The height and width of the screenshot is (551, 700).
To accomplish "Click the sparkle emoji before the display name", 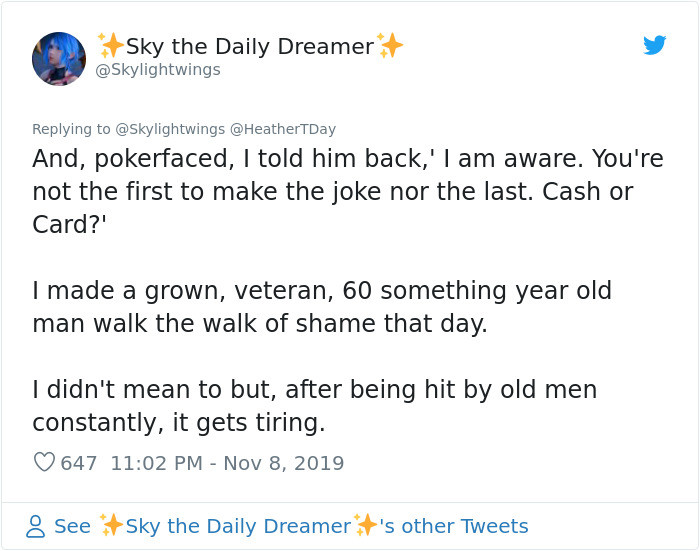I will click(x=110, y=45).
